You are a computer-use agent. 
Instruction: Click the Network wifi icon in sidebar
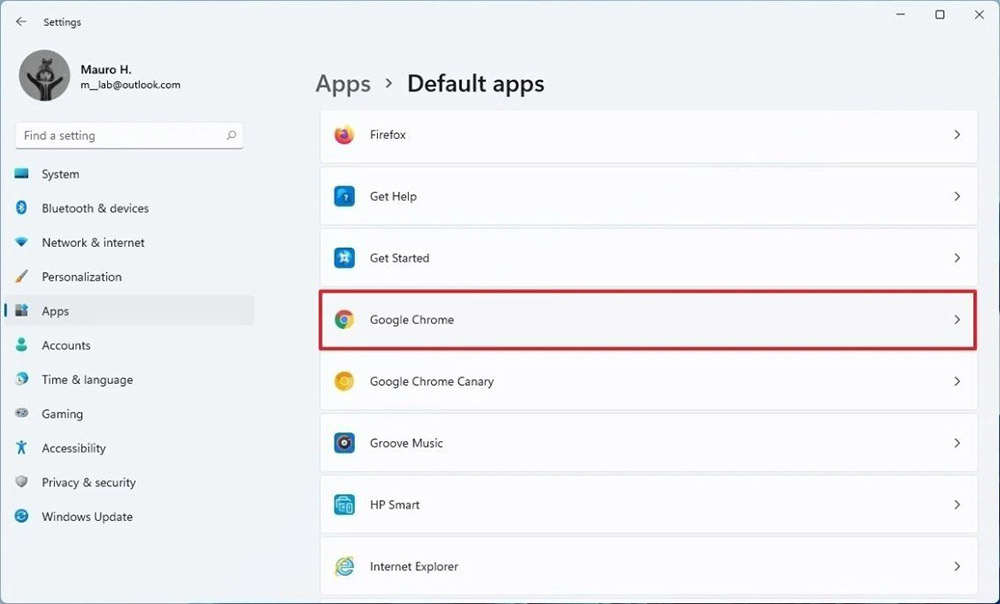tap(22, 242)
